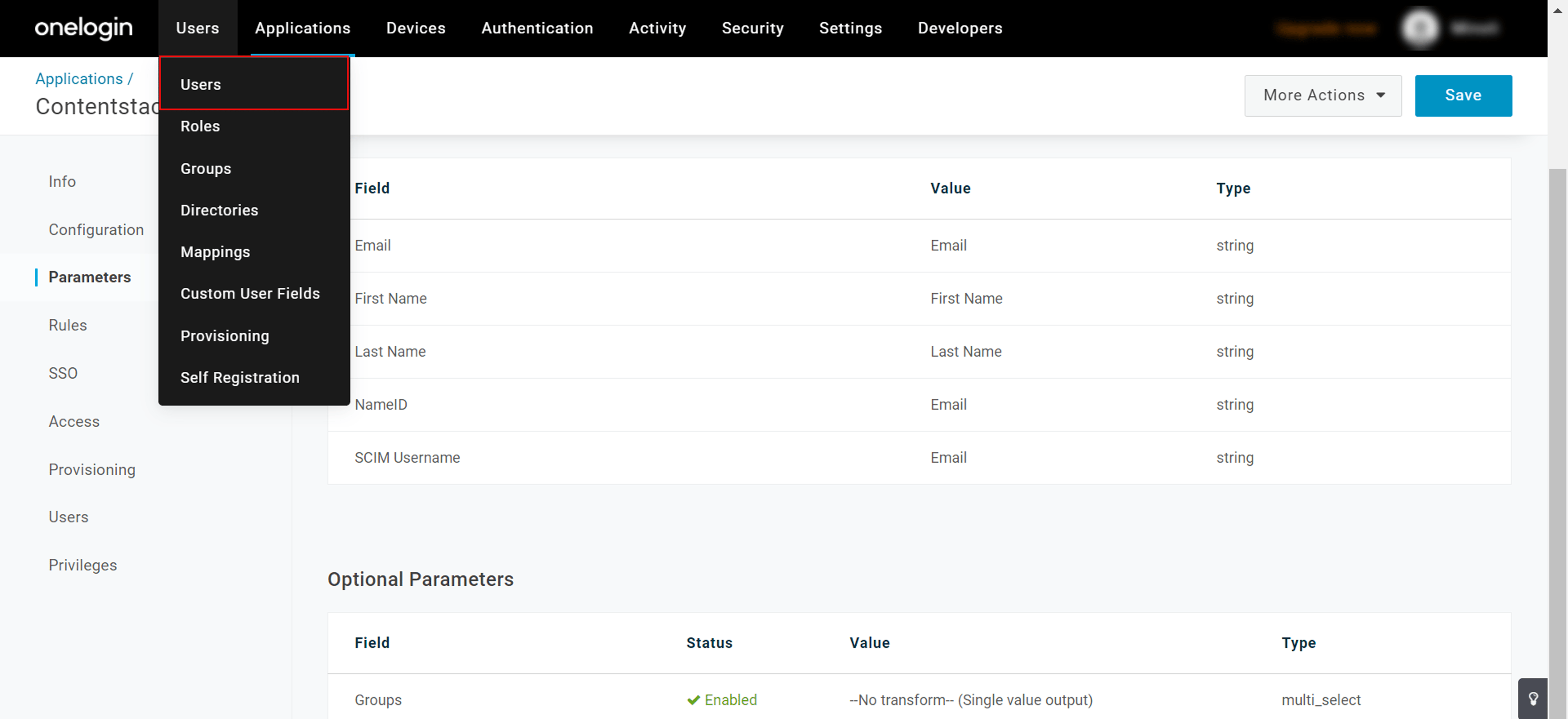
Task: Save the application settings
Action: pyautogui.click(x=1463, y=95)
